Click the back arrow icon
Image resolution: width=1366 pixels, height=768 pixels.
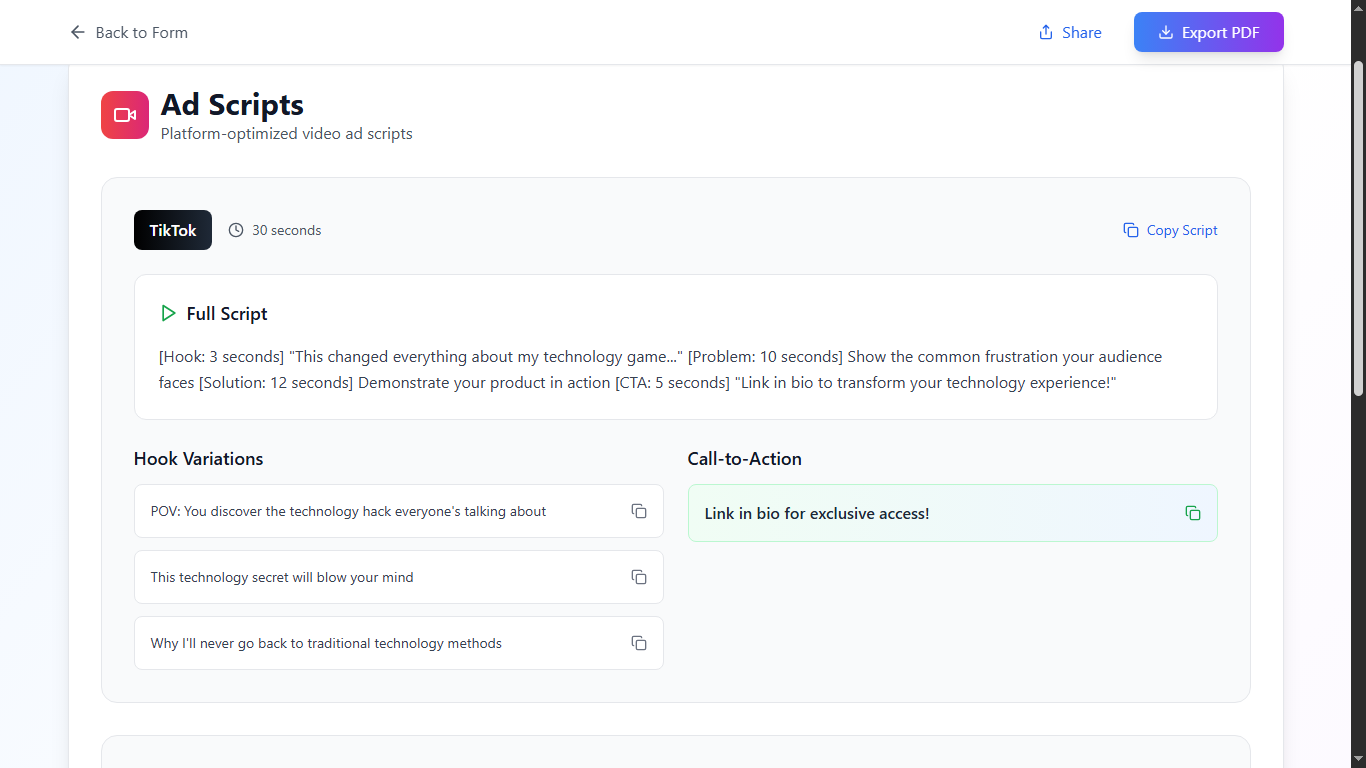(77, 32)
